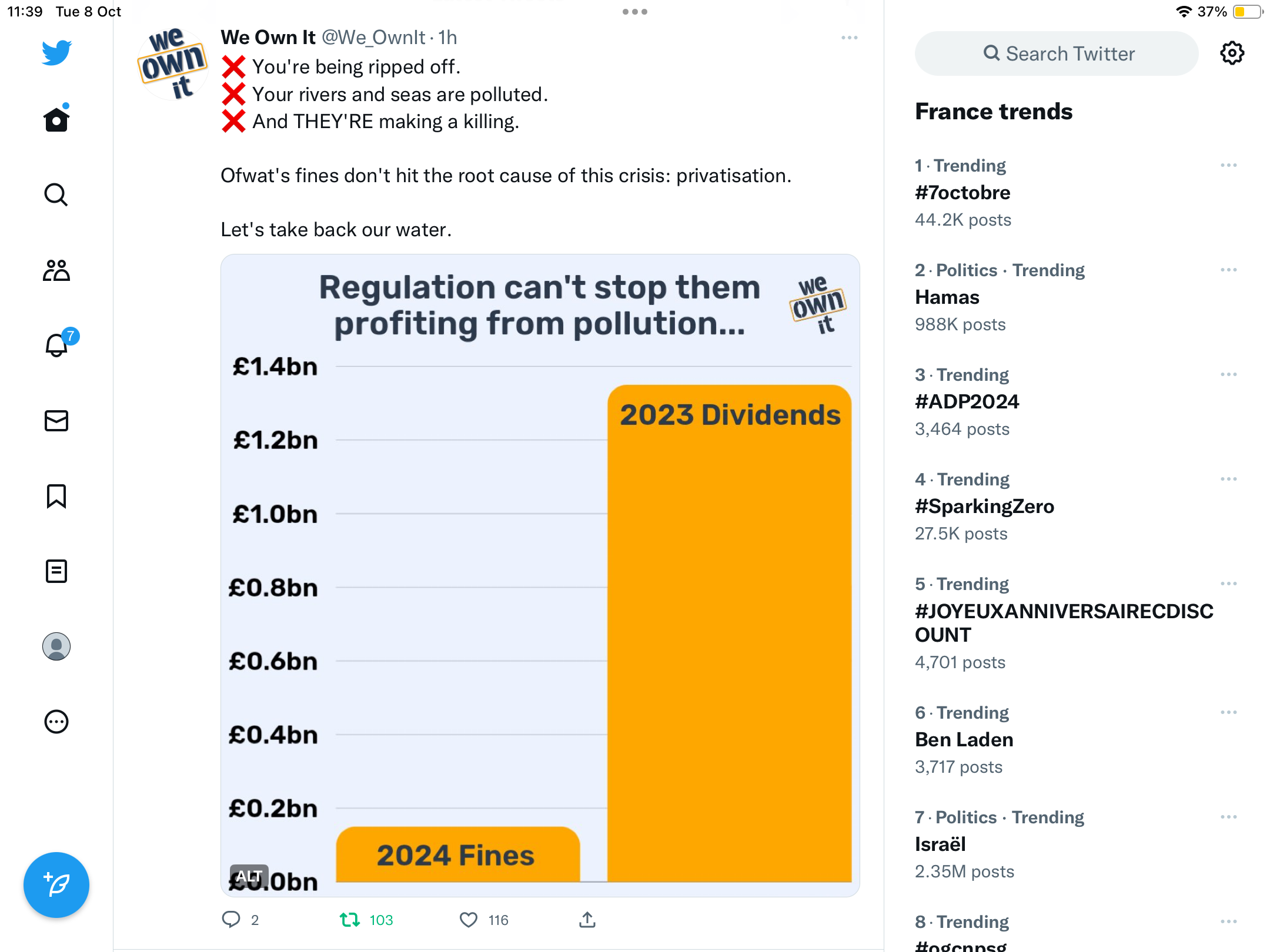Select the '2.35M posts' count
This screenshot has height=952, width=1270.
tap(964, 871)
